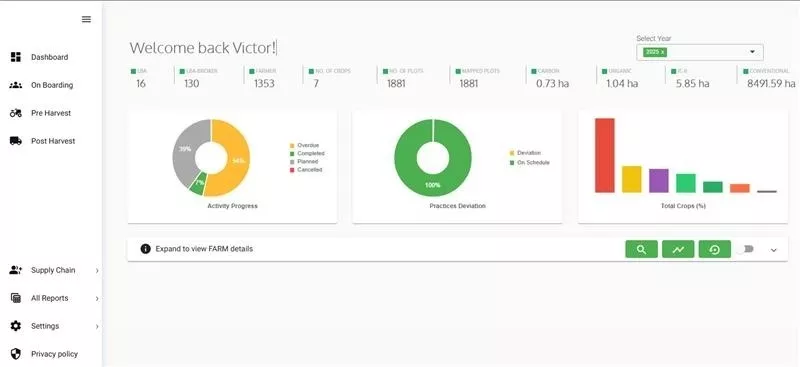Open the Settings menu item
Screen dimensions: 800x367
[45, 326]
